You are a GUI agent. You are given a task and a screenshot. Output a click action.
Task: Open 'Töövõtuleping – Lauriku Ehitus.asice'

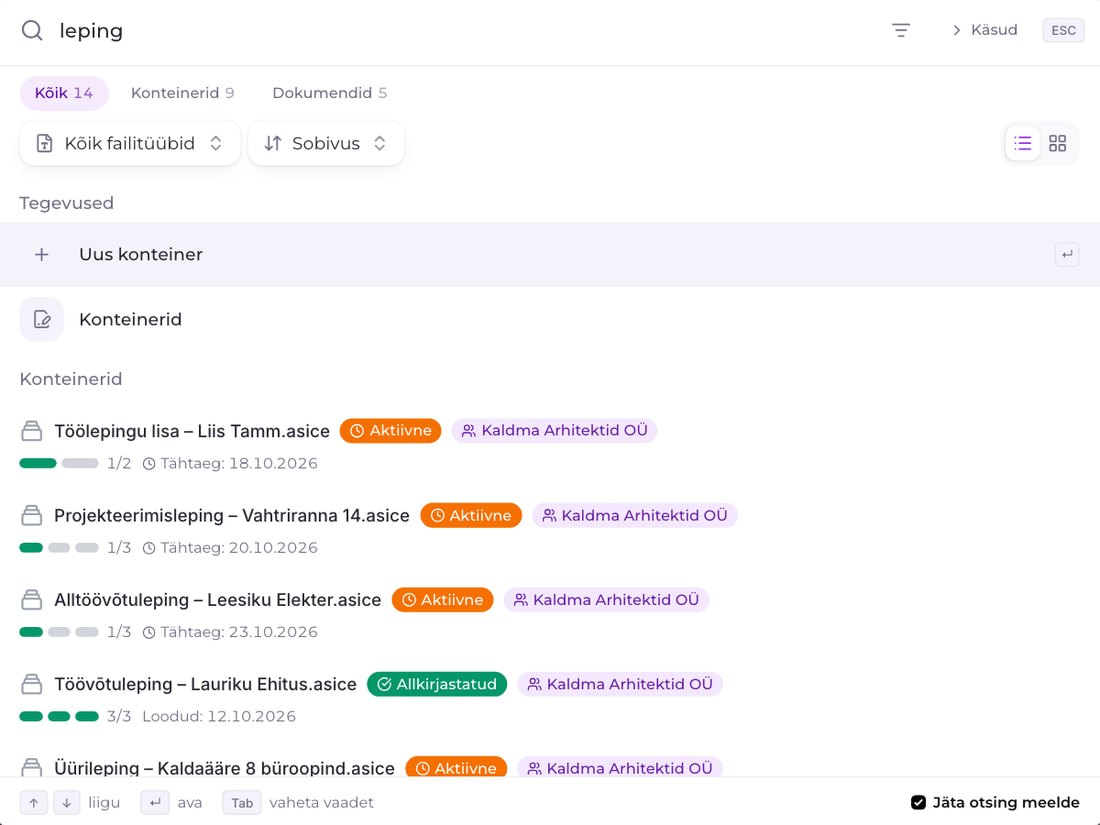coord(206,684)
